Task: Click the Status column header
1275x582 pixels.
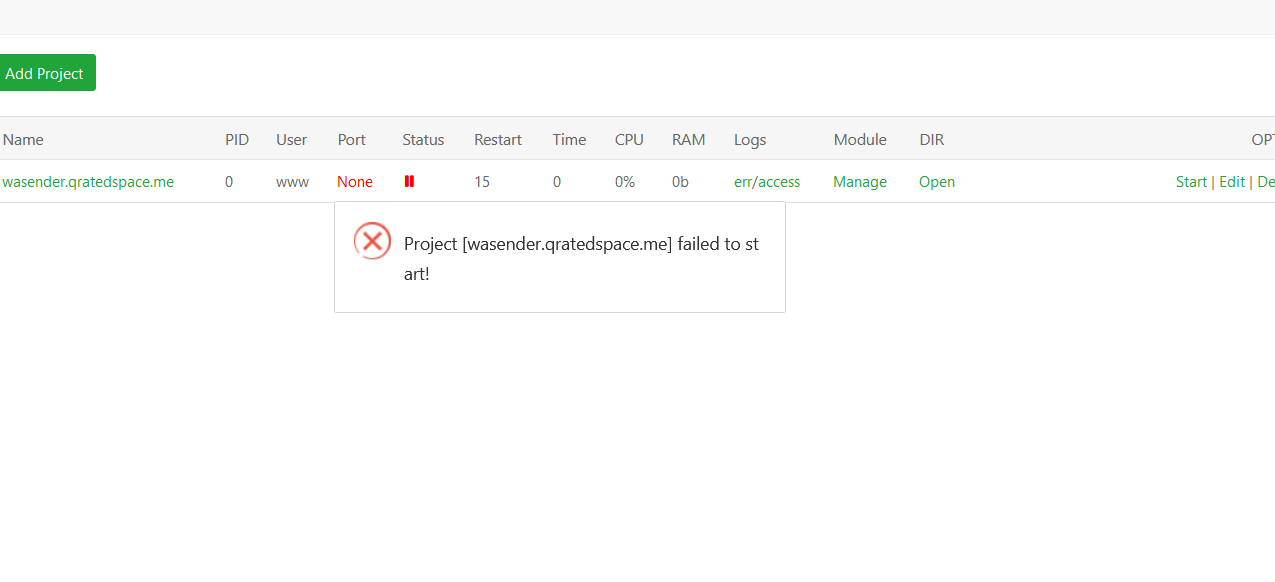Action: click(423, 140)
